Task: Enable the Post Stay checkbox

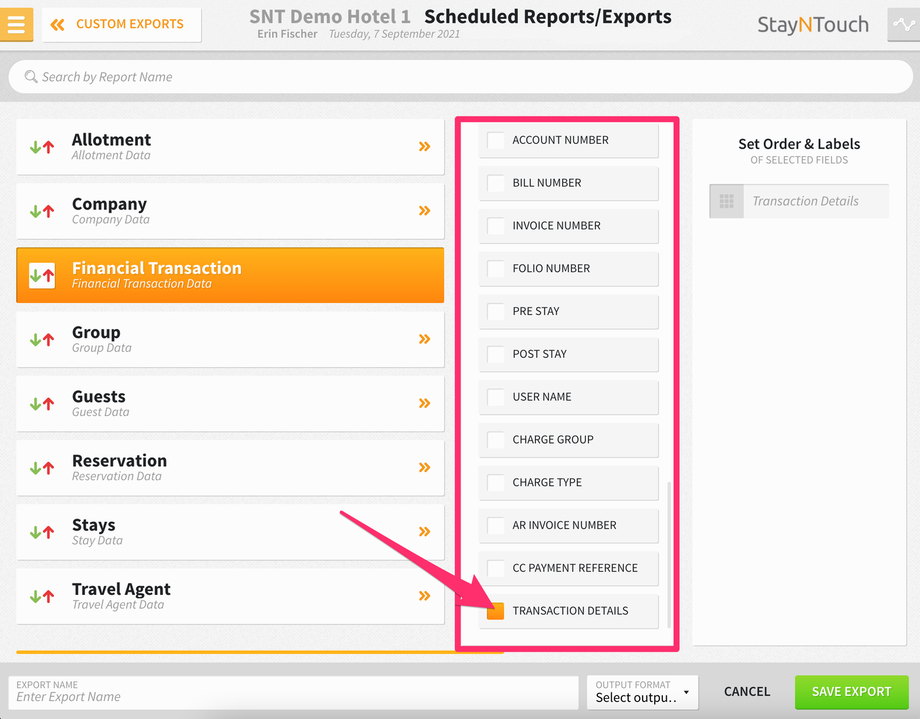Action: [x=496, y=354]
